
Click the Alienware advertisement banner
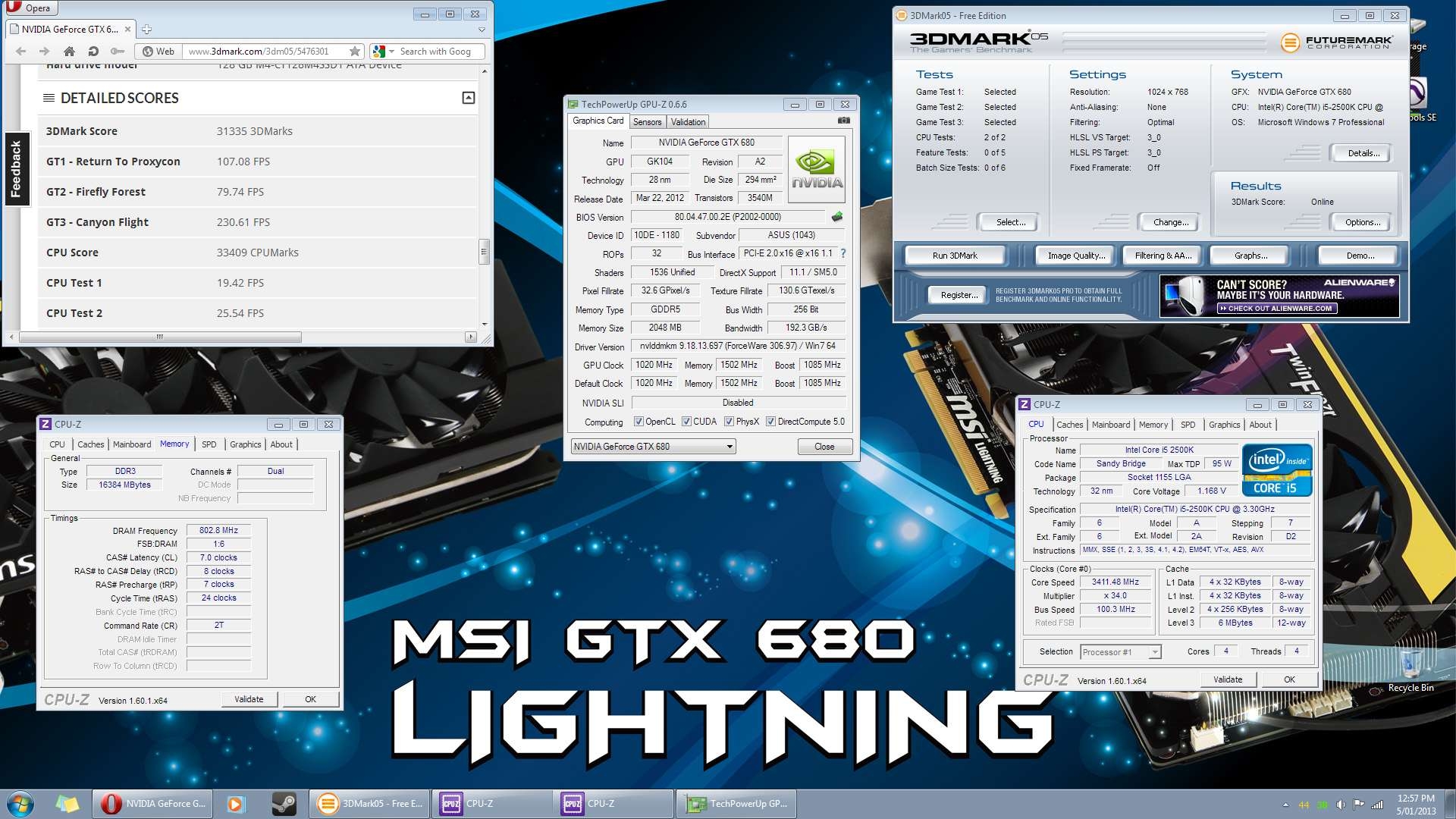pos(1279,296)
